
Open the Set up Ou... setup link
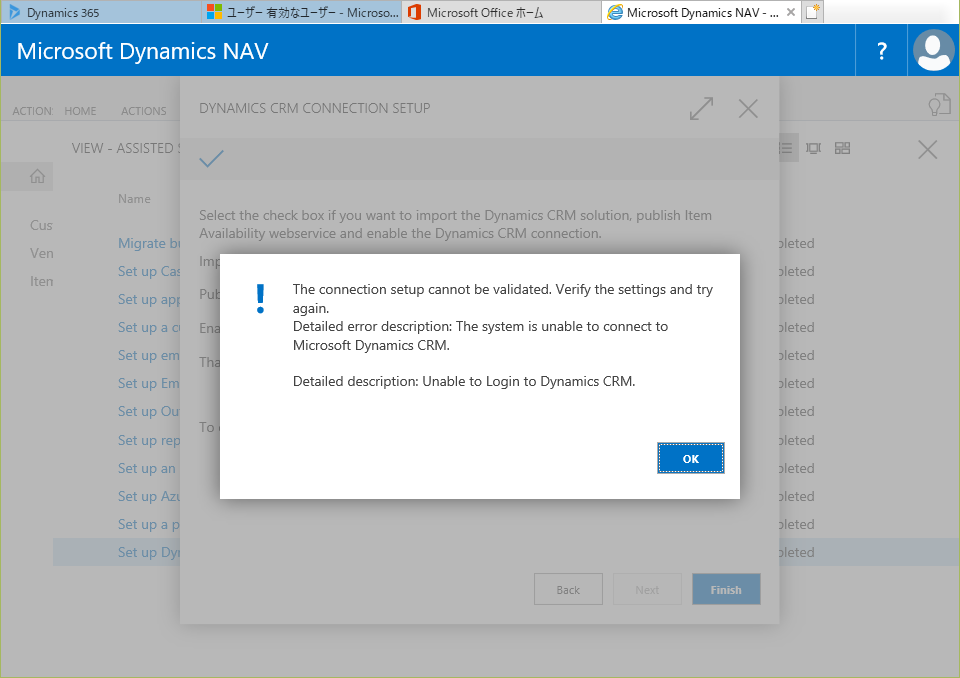(x=149, y=412)
